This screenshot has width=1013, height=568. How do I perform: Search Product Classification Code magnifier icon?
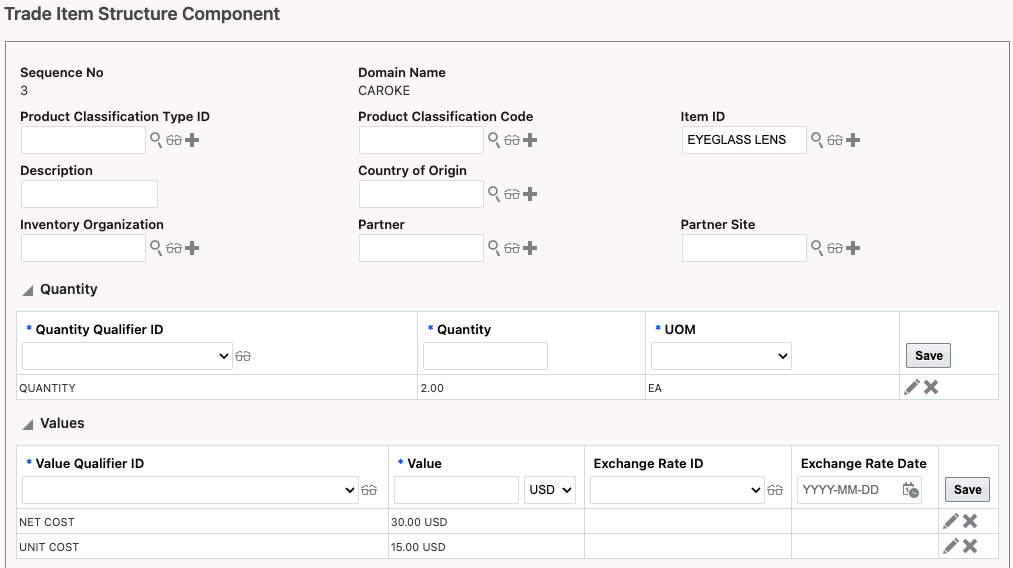point(494,140)
